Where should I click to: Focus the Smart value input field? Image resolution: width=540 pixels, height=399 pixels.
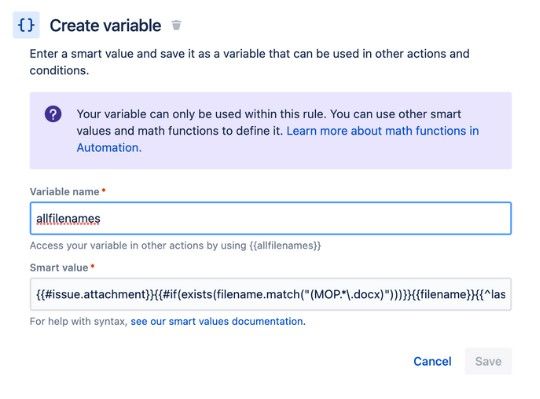point(271,294)
